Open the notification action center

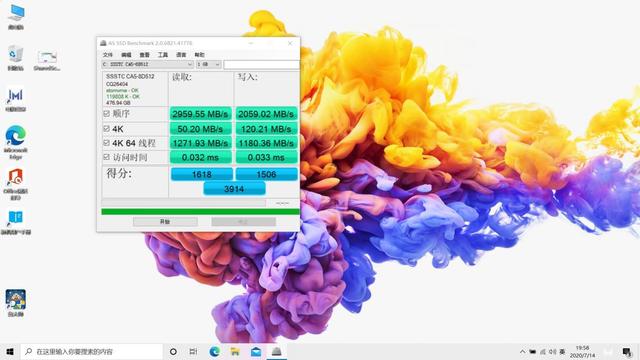pyautogui.click(x=627, y=351)
